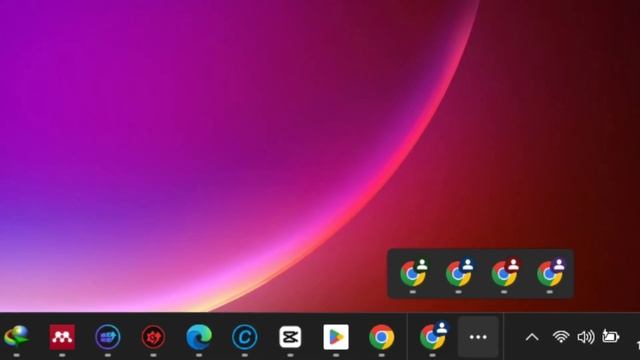
Task: Click the volume speaker tray icon
Action: coord(586,337)
